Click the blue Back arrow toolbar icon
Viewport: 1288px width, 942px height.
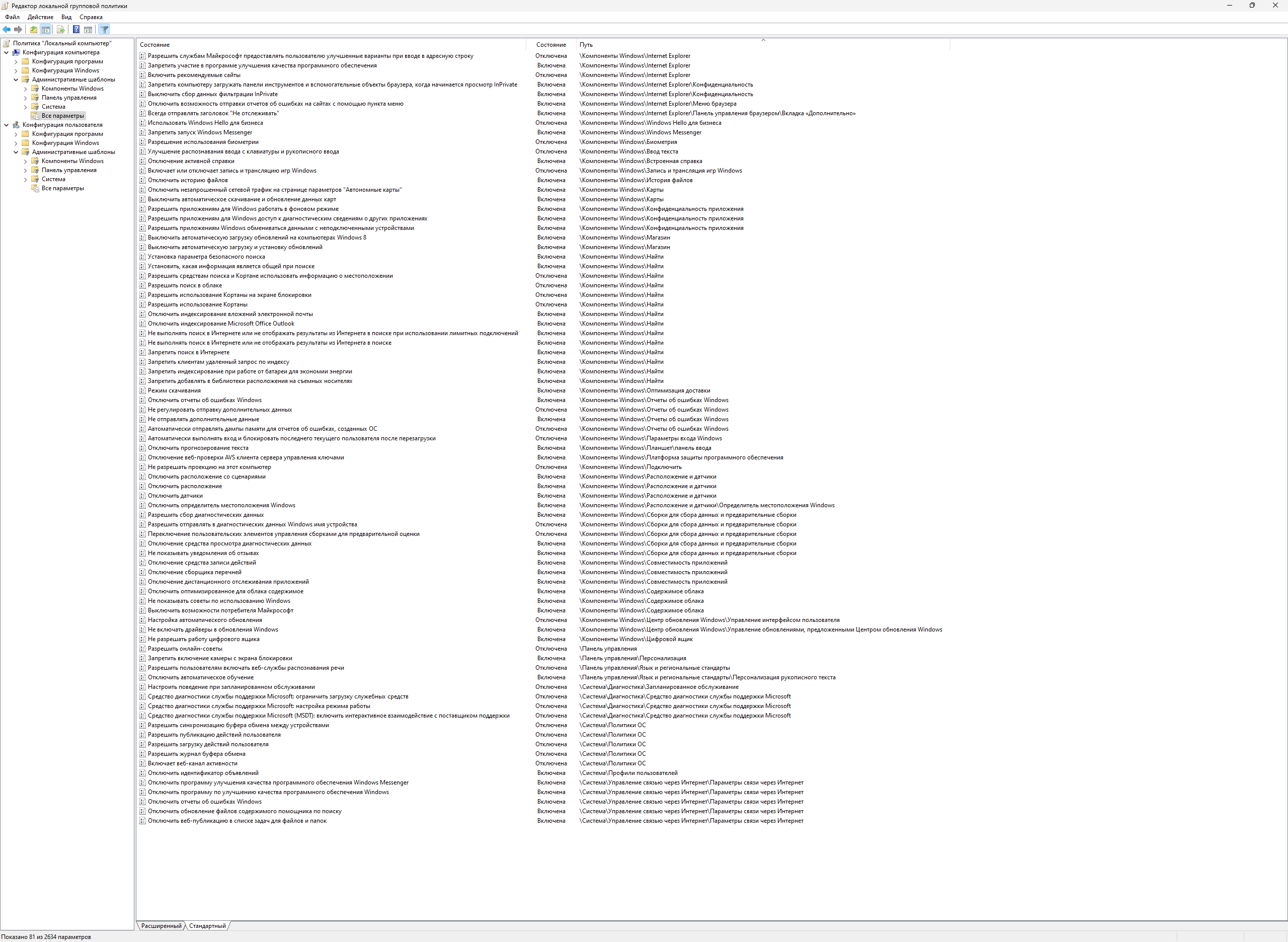(7, 30)
